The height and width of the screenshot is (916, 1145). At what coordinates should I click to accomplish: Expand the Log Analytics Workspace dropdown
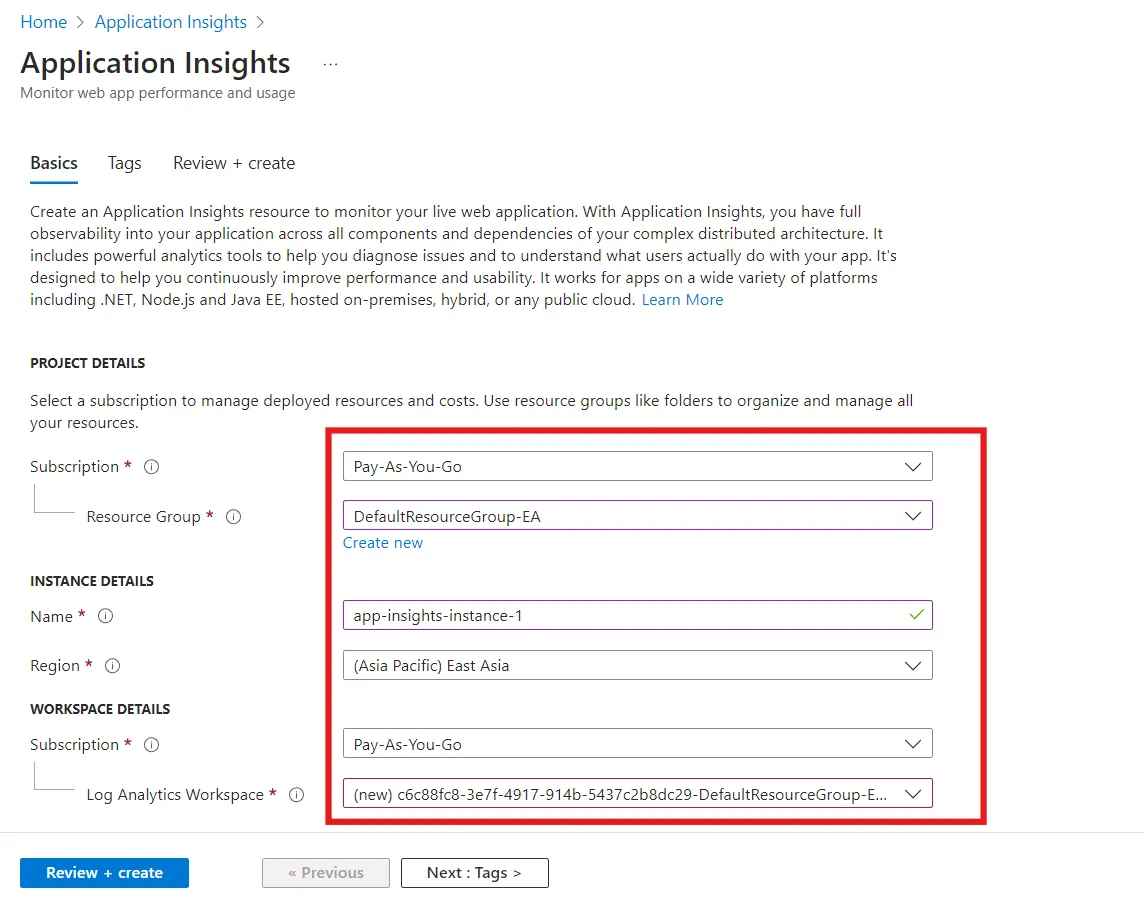pyautogui.click(x=637, y=793)
